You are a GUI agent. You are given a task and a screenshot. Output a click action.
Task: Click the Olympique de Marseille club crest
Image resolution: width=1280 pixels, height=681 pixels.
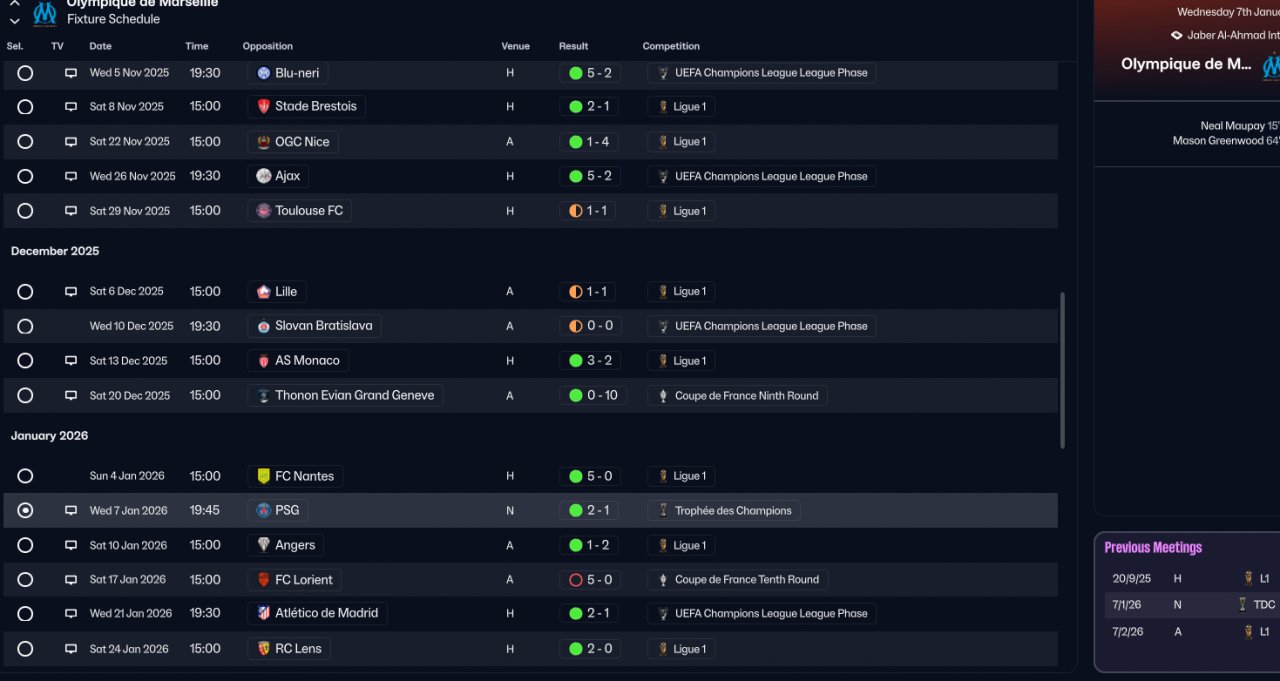[x=45, y=13]
